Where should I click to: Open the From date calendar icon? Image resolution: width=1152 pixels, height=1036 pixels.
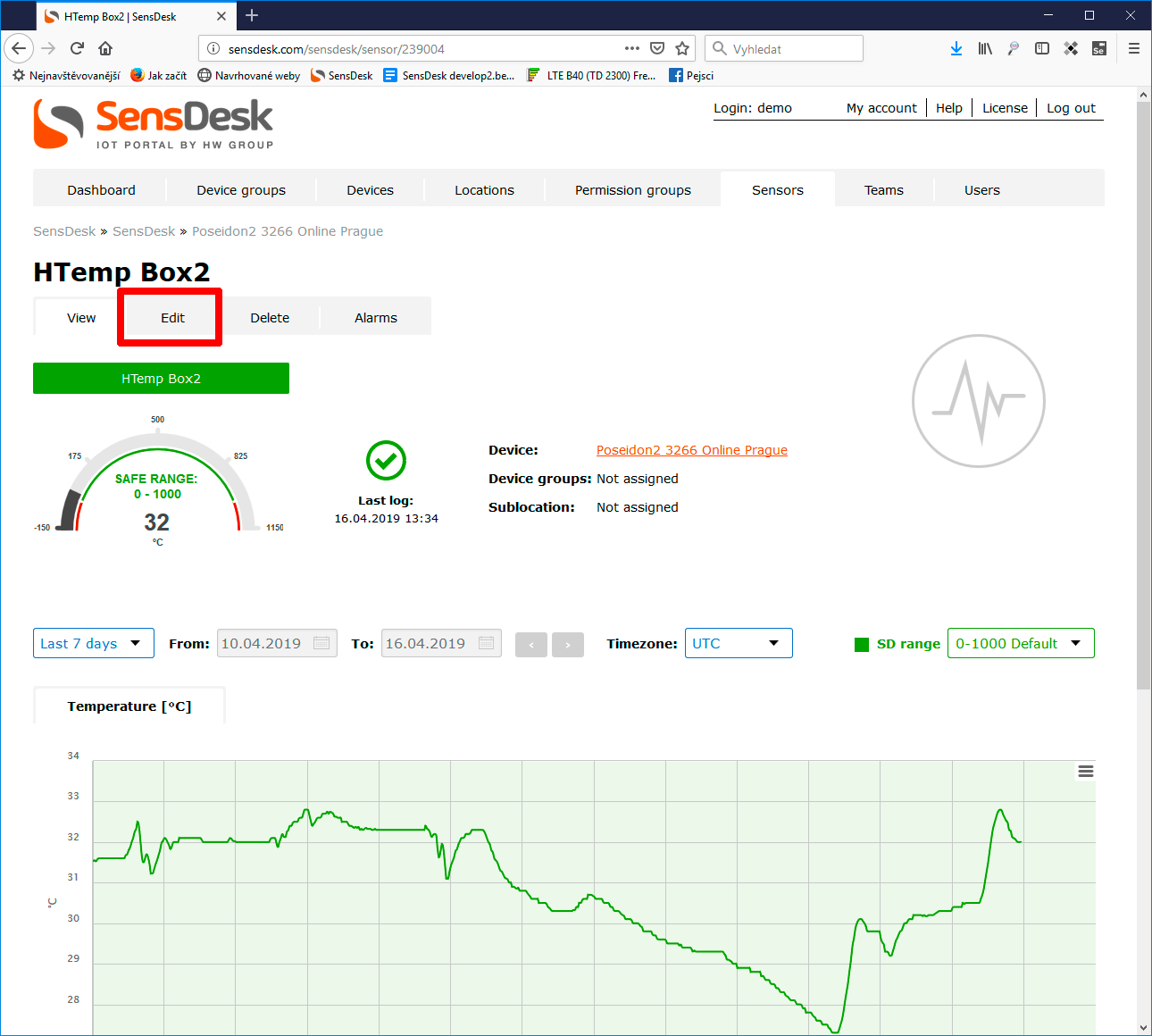pyautogui.click(x=321, y=643)
